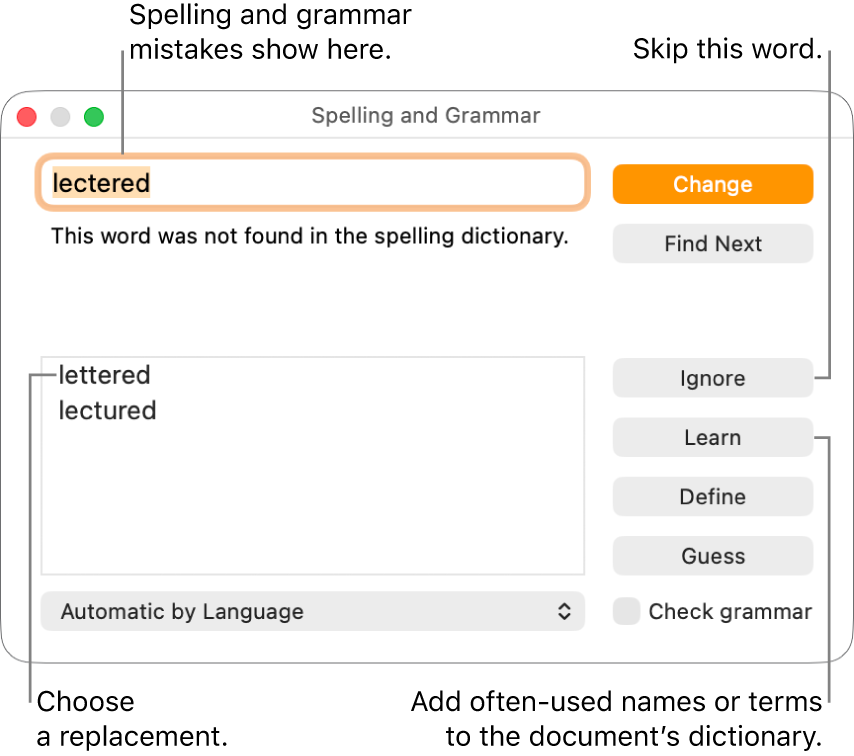The image size is (854, 756).
Task: Click the orange Change button
Action: (x=712, y=184)
